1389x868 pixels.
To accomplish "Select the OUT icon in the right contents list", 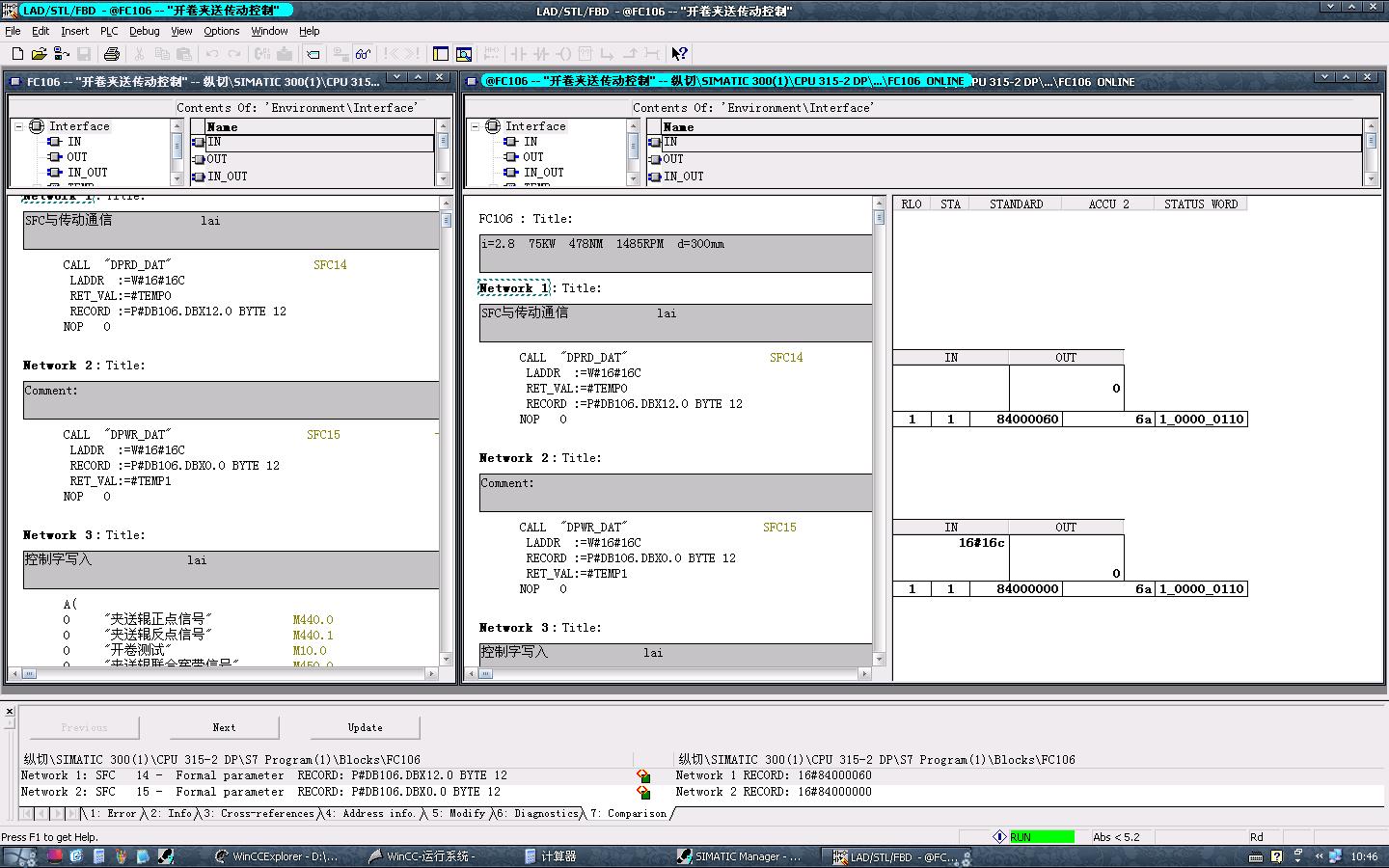I will 656,159.
